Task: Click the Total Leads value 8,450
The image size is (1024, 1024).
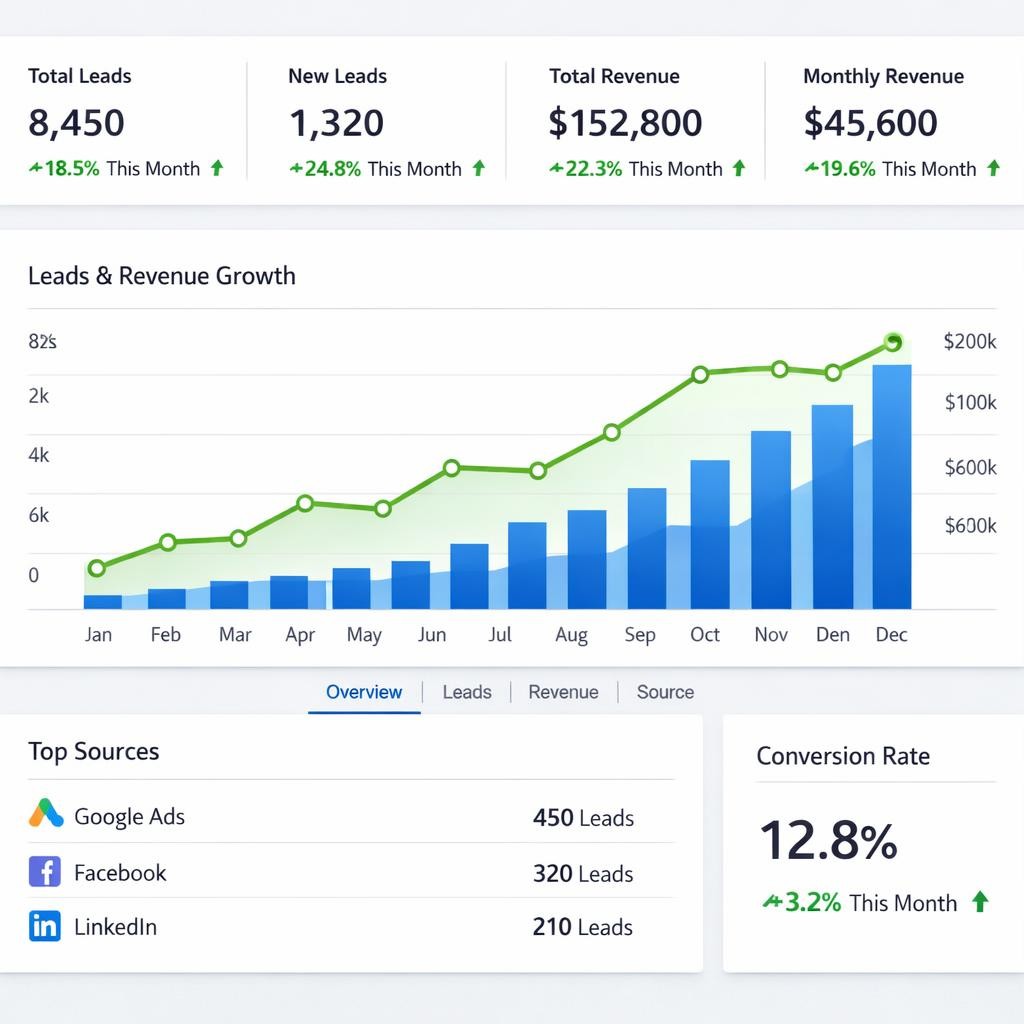Action: [x=76, y=123]
